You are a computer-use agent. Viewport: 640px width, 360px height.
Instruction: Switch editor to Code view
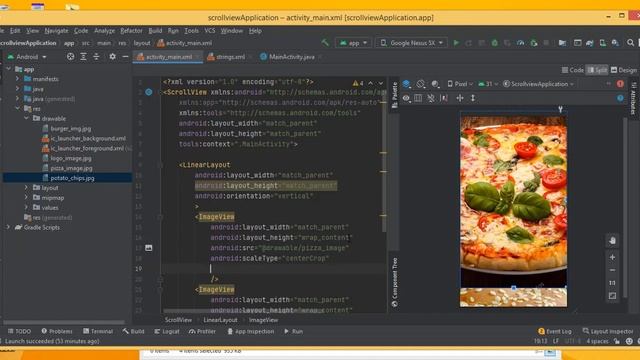coord(573,70)
